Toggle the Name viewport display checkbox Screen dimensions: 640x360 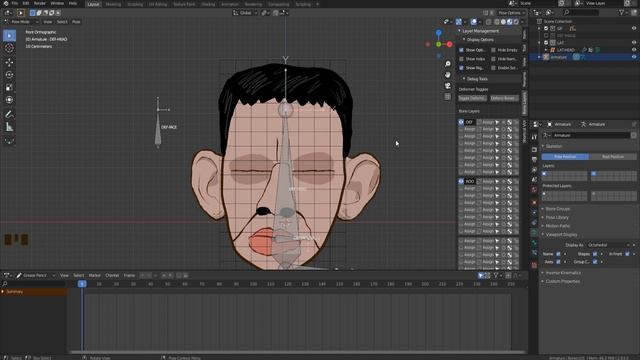click(558, 254)
